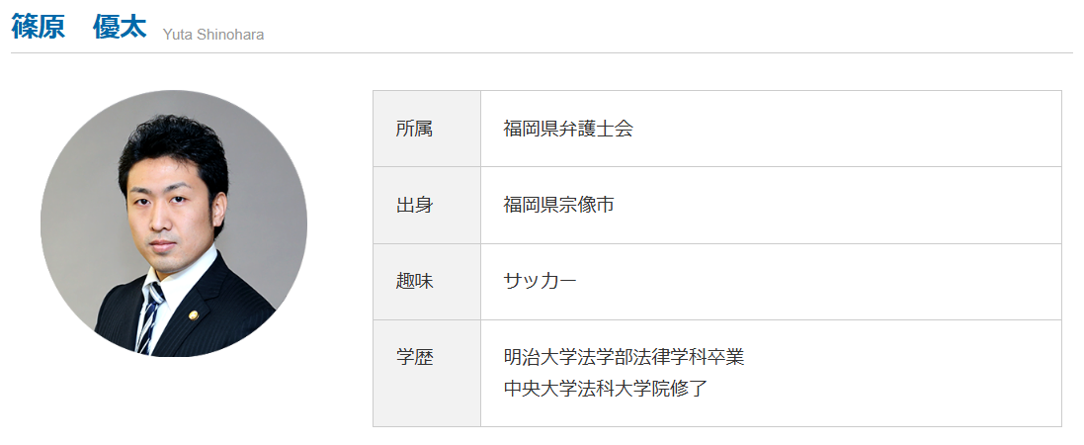Click the striped necktie in the photo
1084x445 pixels.
(150, 316)
